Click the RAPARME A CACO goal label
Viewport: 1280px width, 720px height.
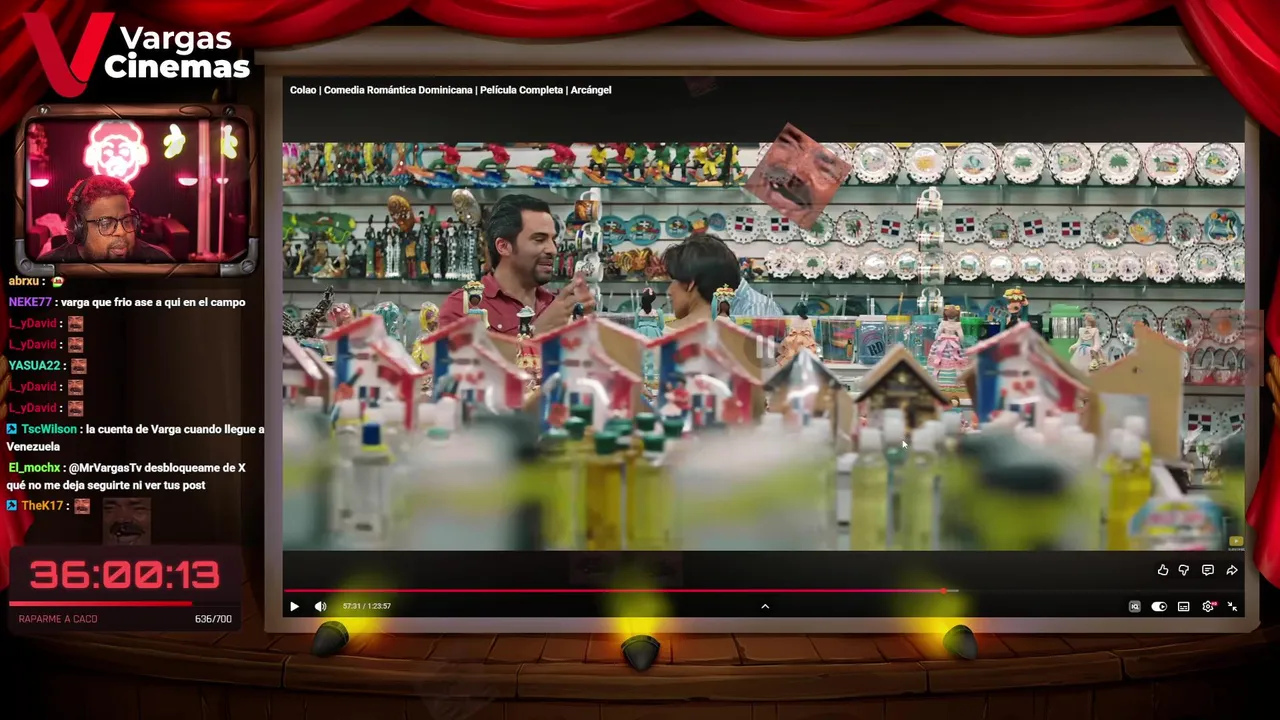[x=58, y=619]
